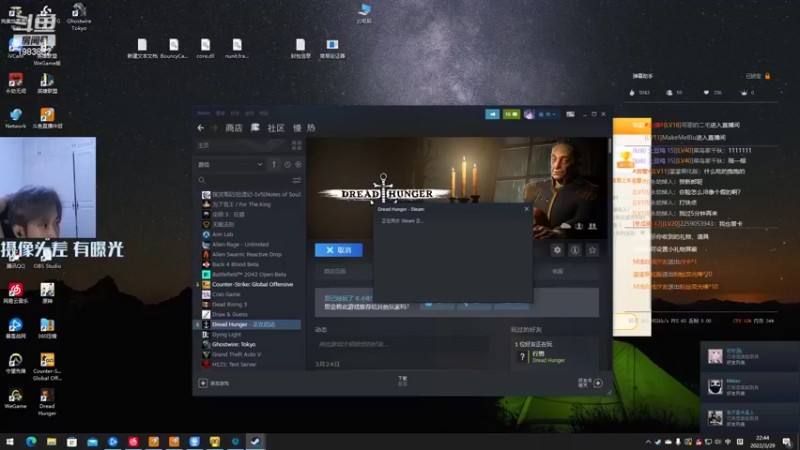Click the sort arrow button in library sidebar
Viewport: 800px width, 450px height.
(274, 164)
